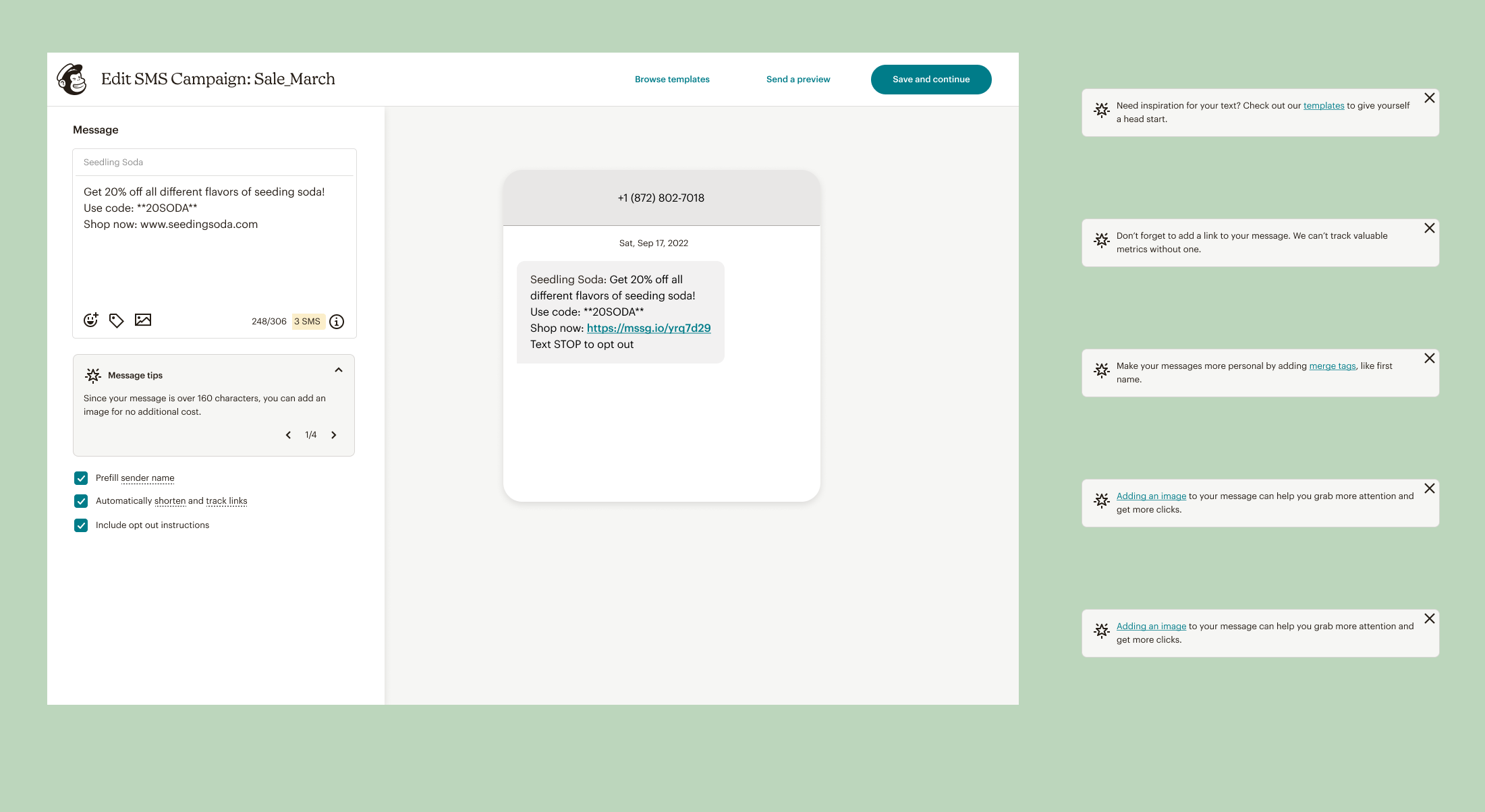Open Browse templates

click(x=672, y=80)
